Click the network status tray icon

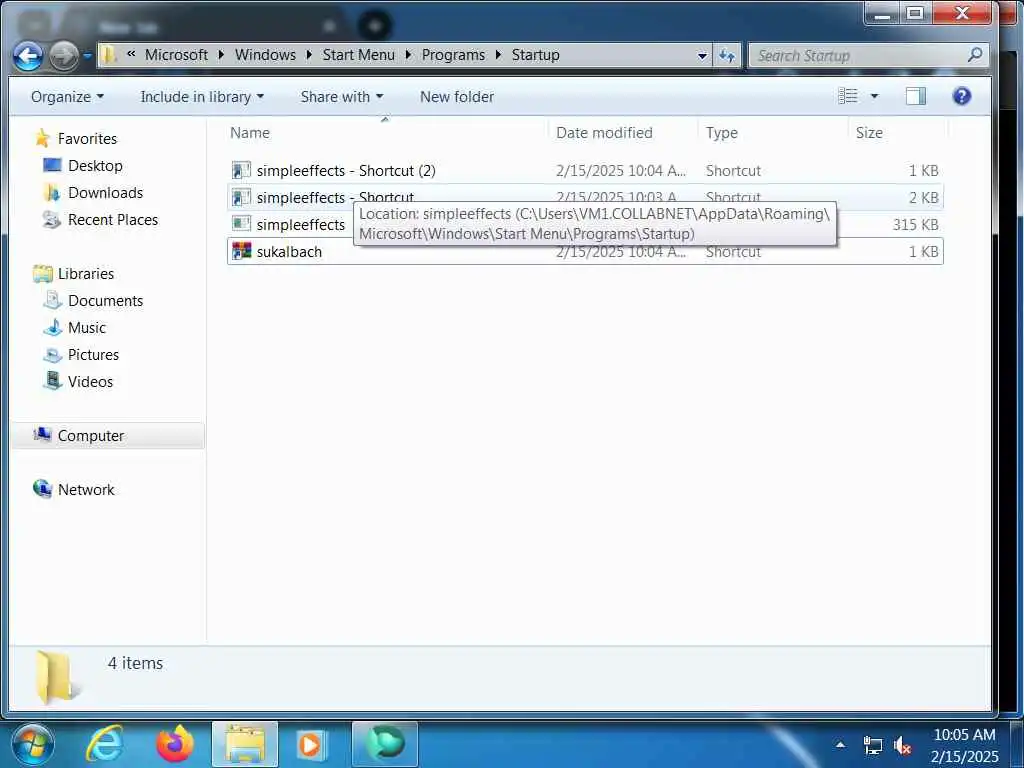pyautogui.click(x=872, y=745)
